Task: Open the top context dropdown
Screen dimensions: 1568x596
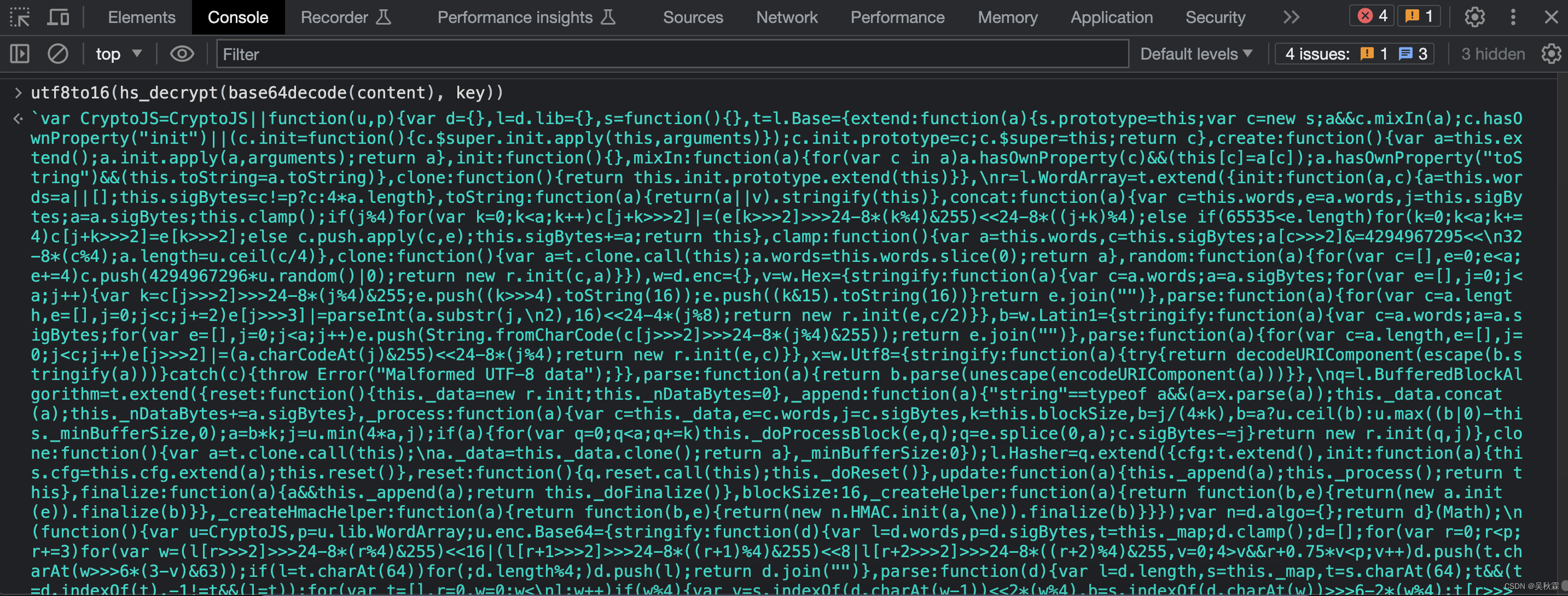Action: pyautogui.click(x=119, y=54)
